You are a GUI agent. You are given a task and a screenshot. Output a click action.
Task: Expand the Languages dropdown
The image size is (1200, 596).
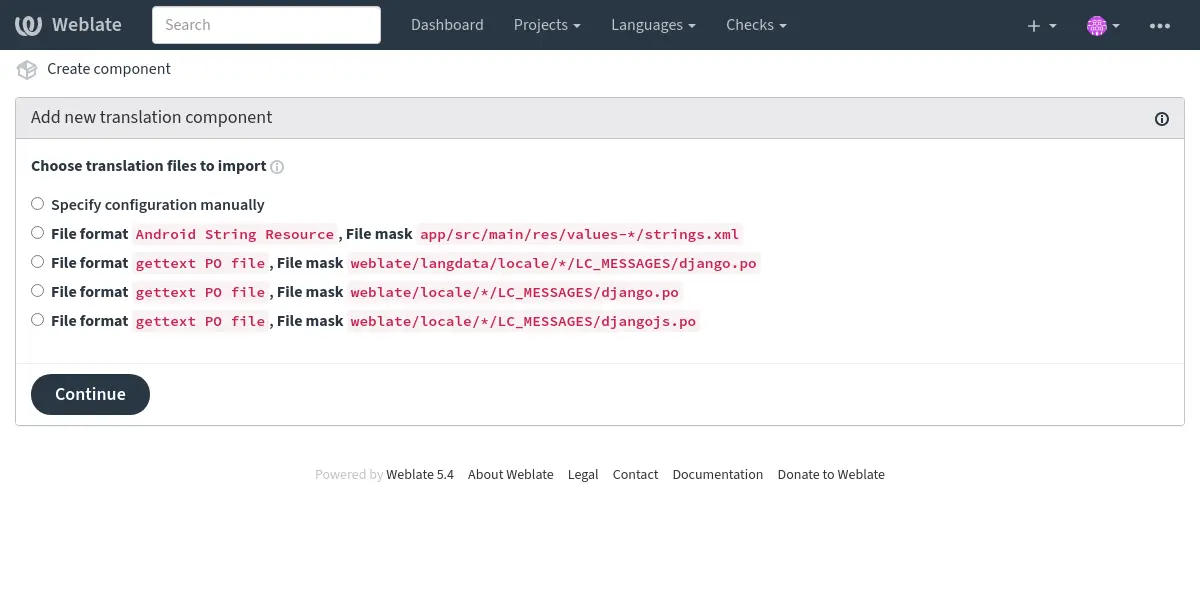[654, 25]
